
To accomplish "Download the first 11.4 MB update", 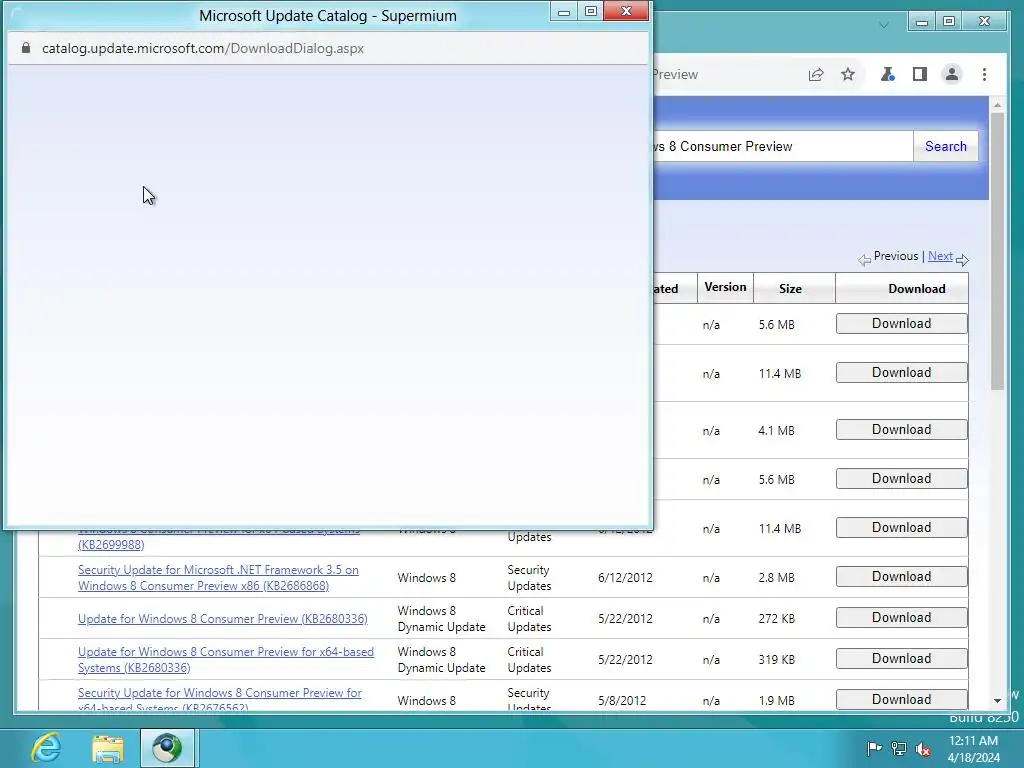I will [x=901, y=372].
